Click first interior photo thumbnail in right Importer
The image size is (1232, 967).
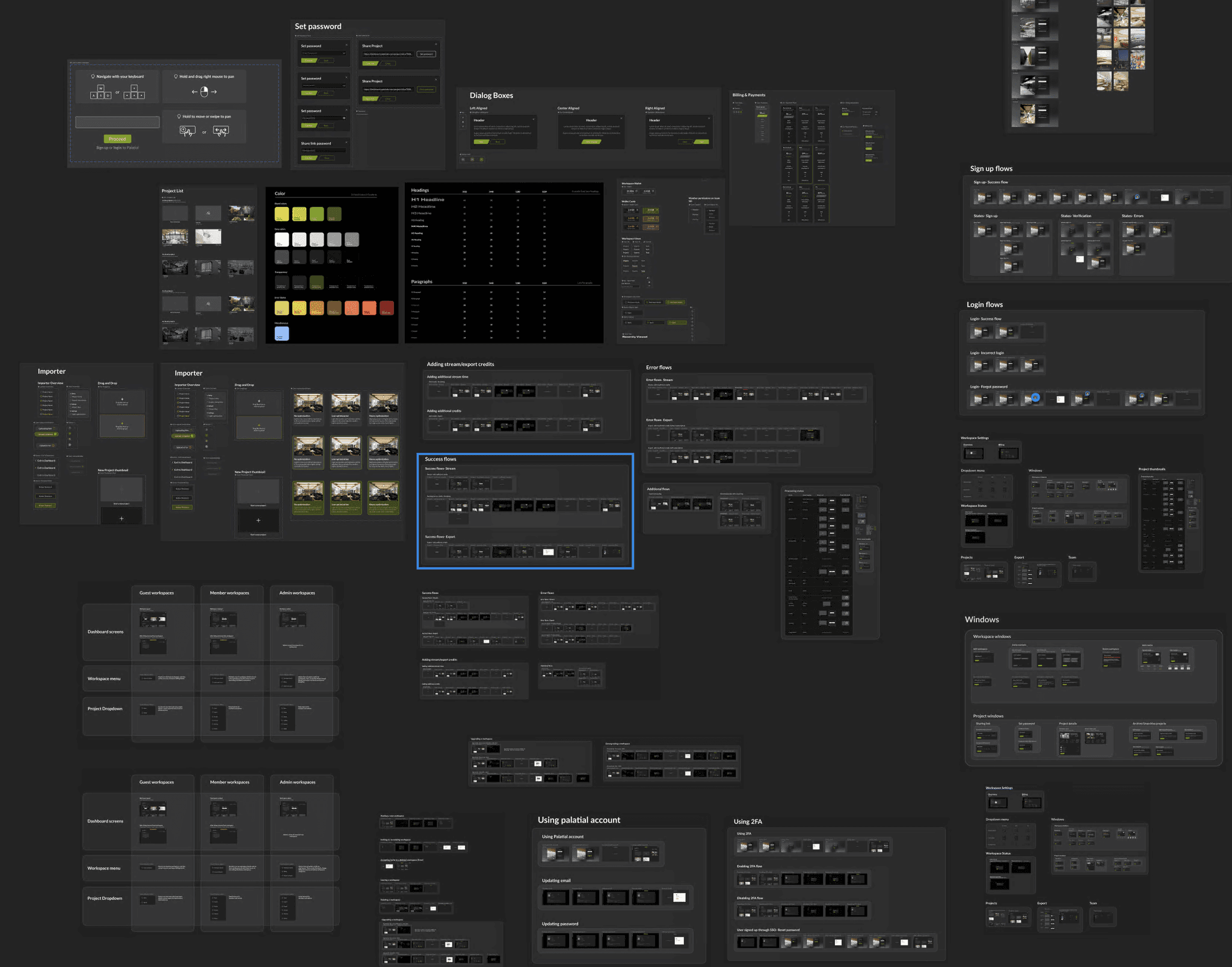308,403
